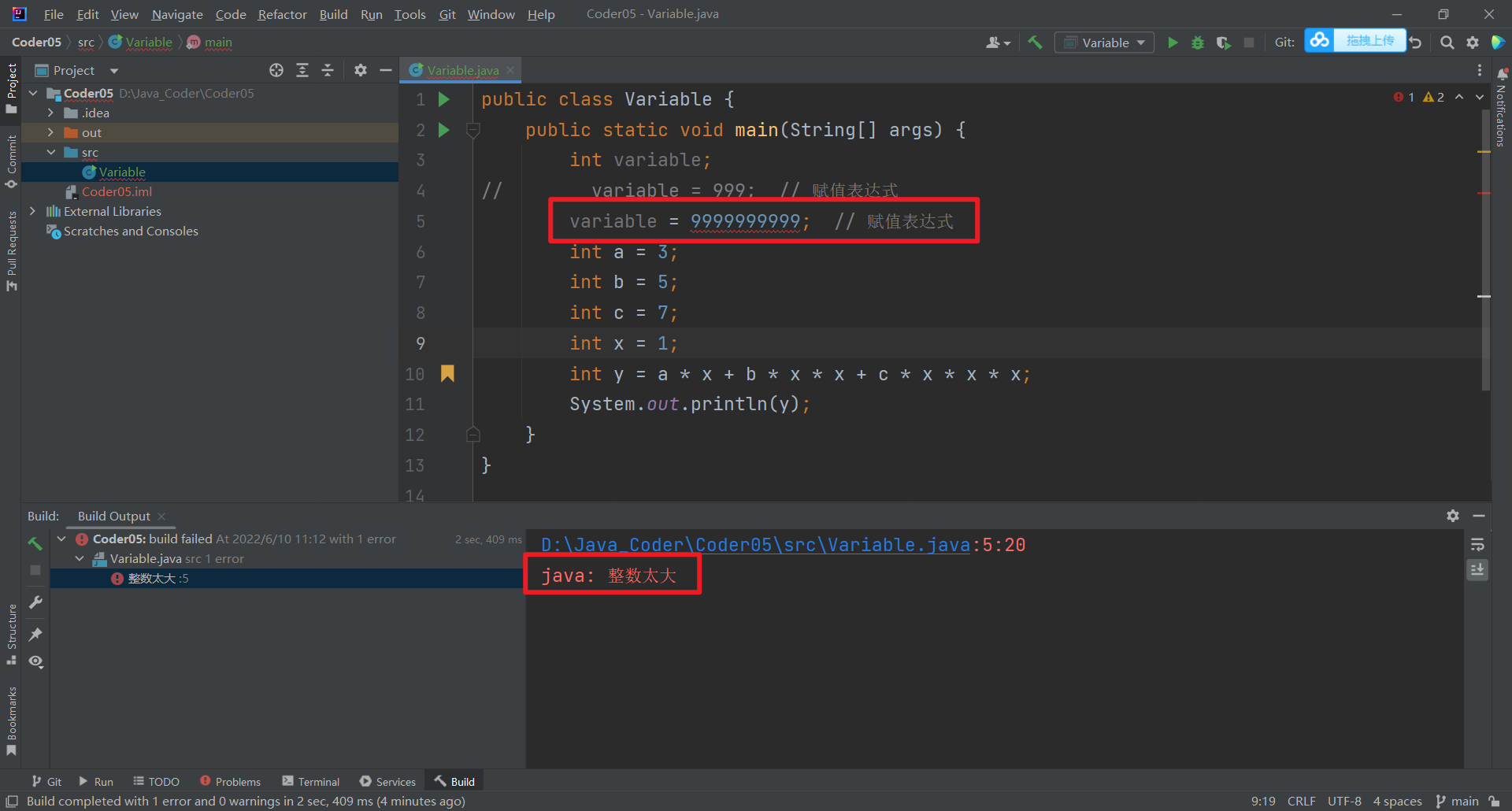Screen dimensions: 1512x811
Task: Open the user account icon menu
Action: coord(998,43)
